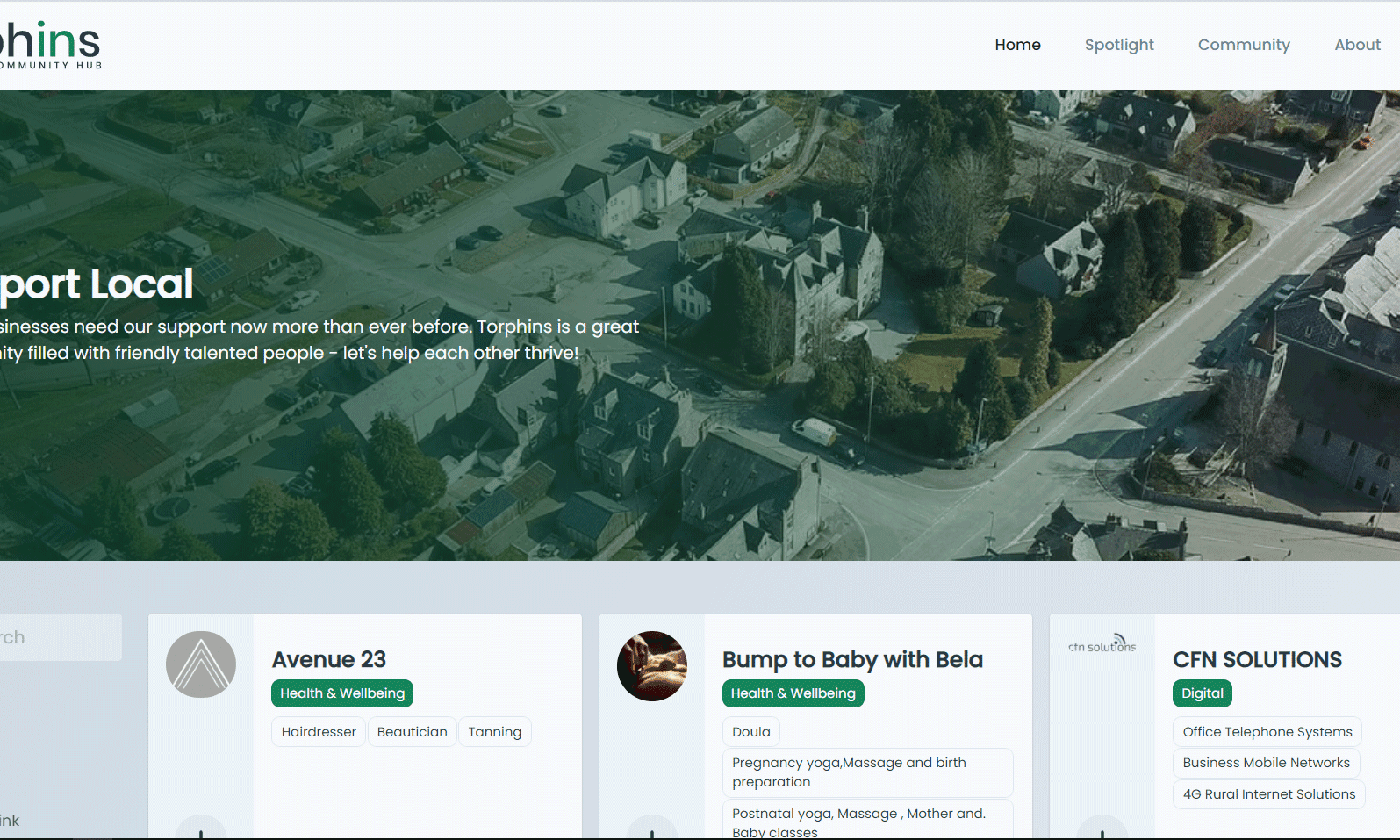
Task: Expand the CFN Solutions card plus button
Action: click(1102, 829)
